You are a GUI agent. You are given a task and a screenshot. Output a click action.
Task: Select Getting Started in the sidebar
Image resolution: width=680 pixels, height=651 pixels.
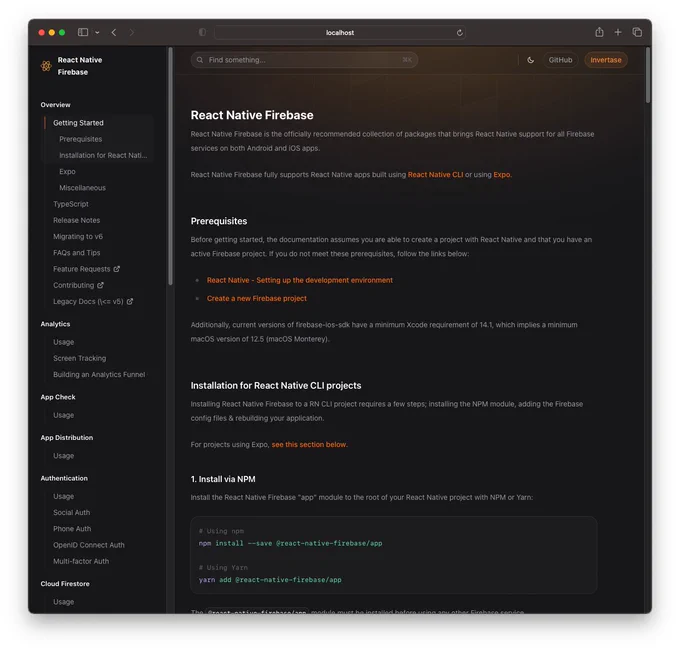[78, 123]
